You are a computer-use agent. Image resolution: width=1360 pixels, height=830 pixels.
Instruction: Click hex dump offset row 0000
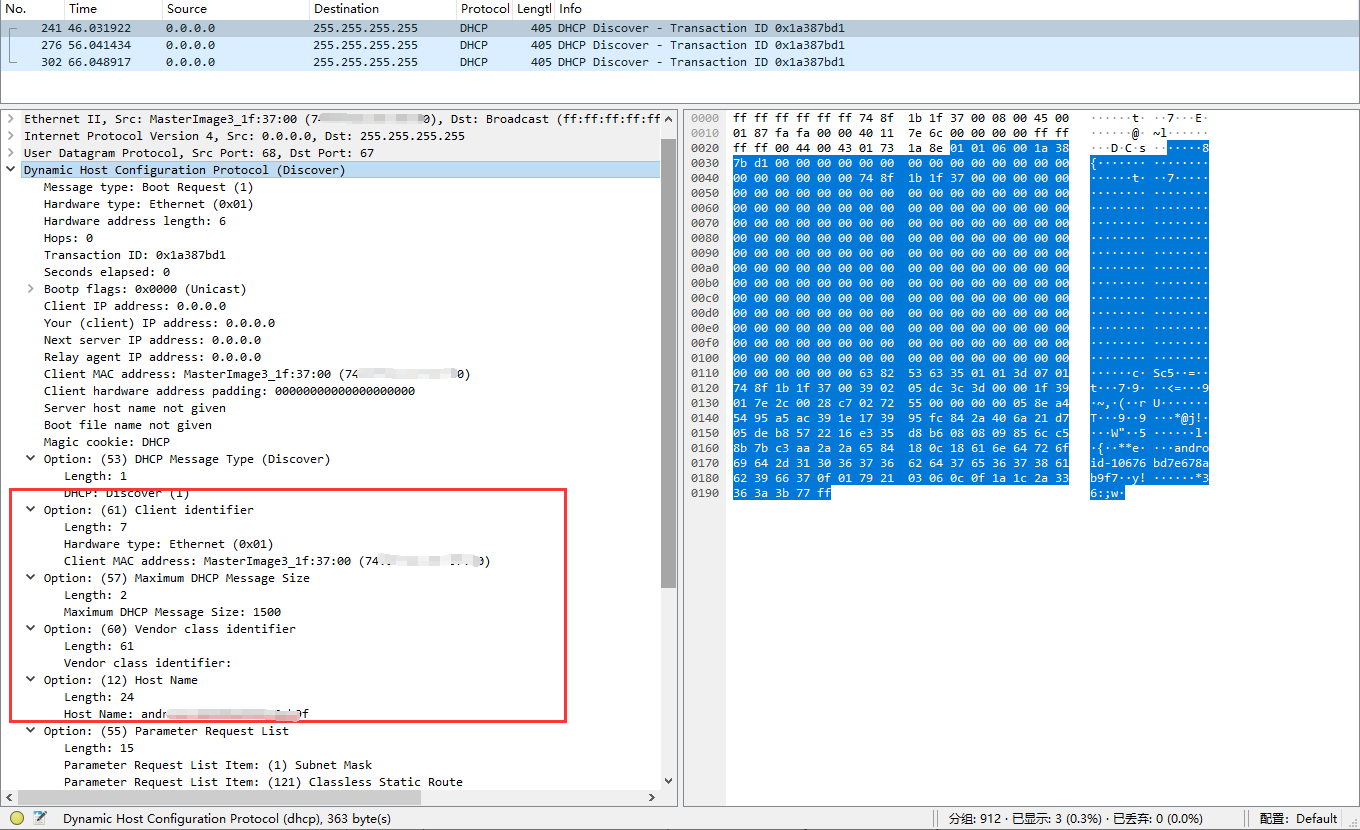pyautogui.click(x=704, y=118)
